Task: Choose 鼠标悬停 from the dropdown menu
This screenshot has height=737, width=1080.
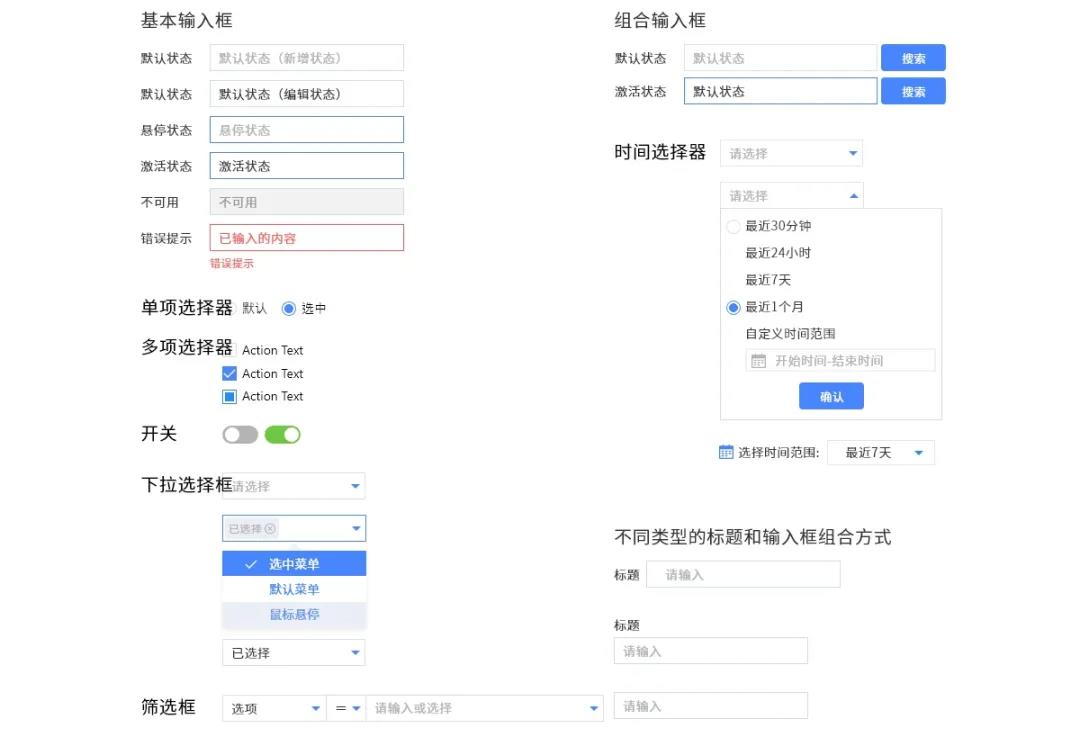Action: point(294,615)
